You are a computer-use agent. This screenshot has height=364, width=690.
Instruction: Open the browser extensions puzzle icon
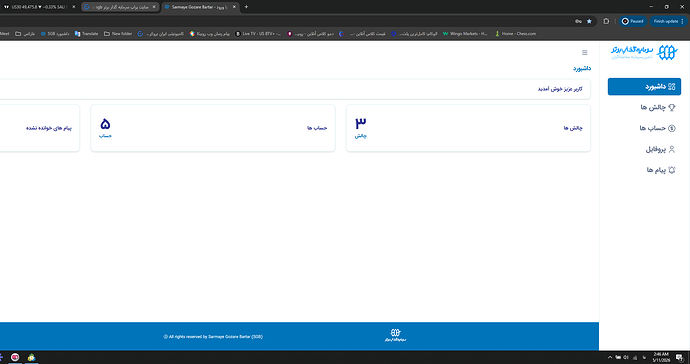(606, 21)
